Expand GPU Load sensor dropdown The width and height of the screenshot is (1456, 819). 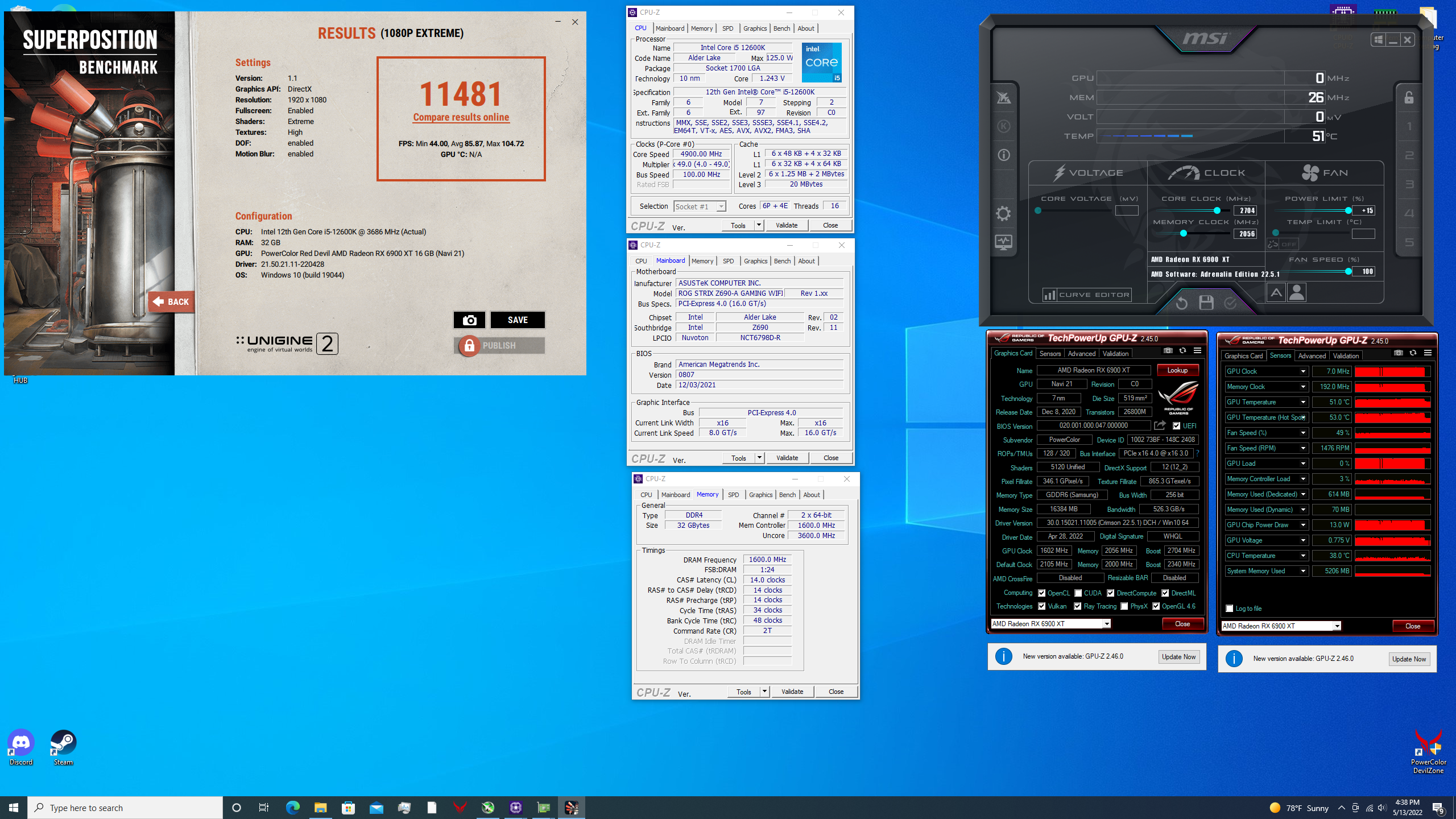pos(1303,464)
